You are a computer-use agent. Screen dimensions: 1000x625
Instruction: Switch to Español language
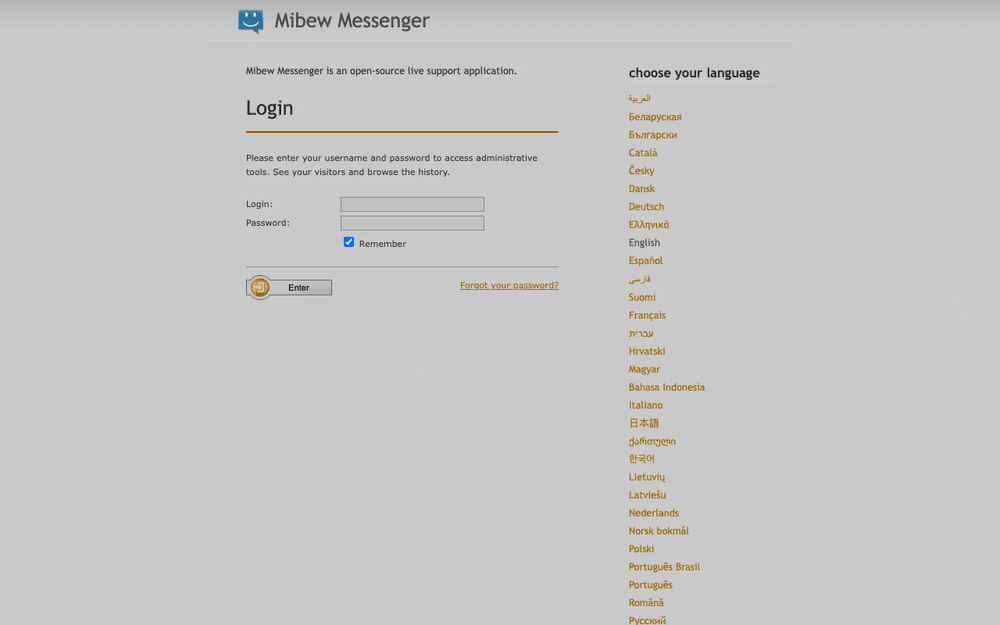(645, 260)
